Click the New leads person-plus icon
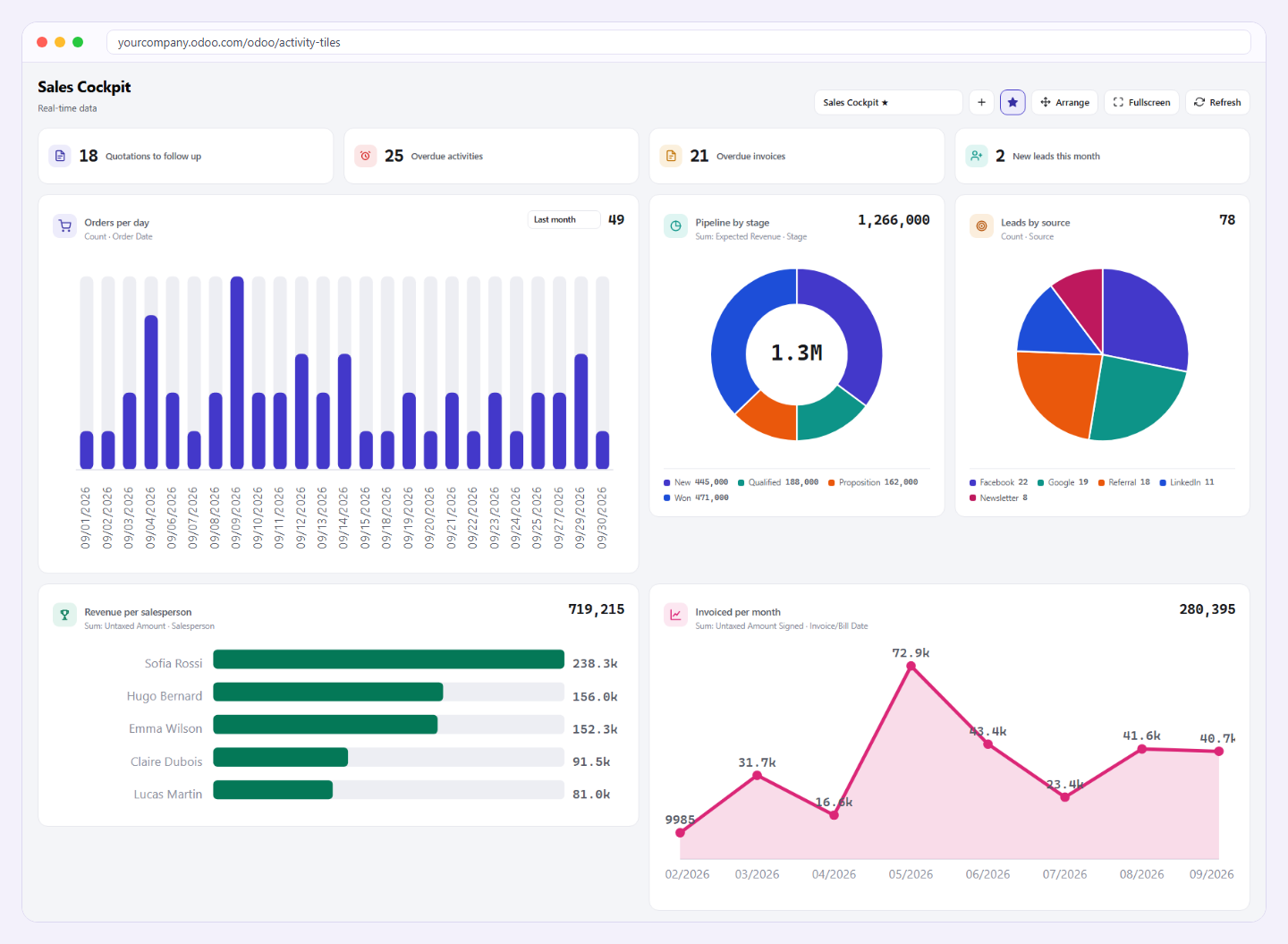Image resolution: width=1288 pixels, height=944 pixels. coord(977,156)
